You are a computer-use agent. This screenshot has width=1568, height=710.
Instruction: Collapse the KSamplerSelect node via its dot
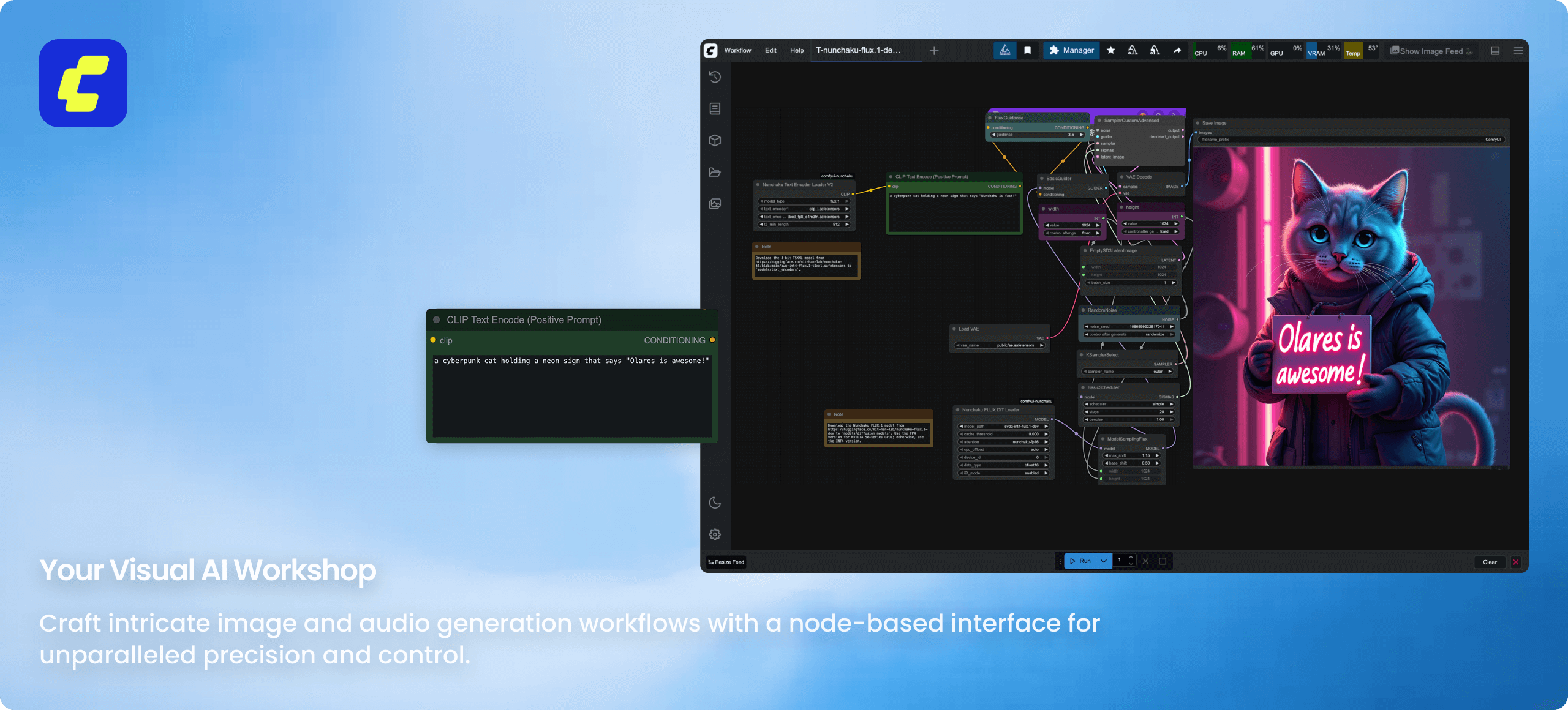coord(1082,355)
